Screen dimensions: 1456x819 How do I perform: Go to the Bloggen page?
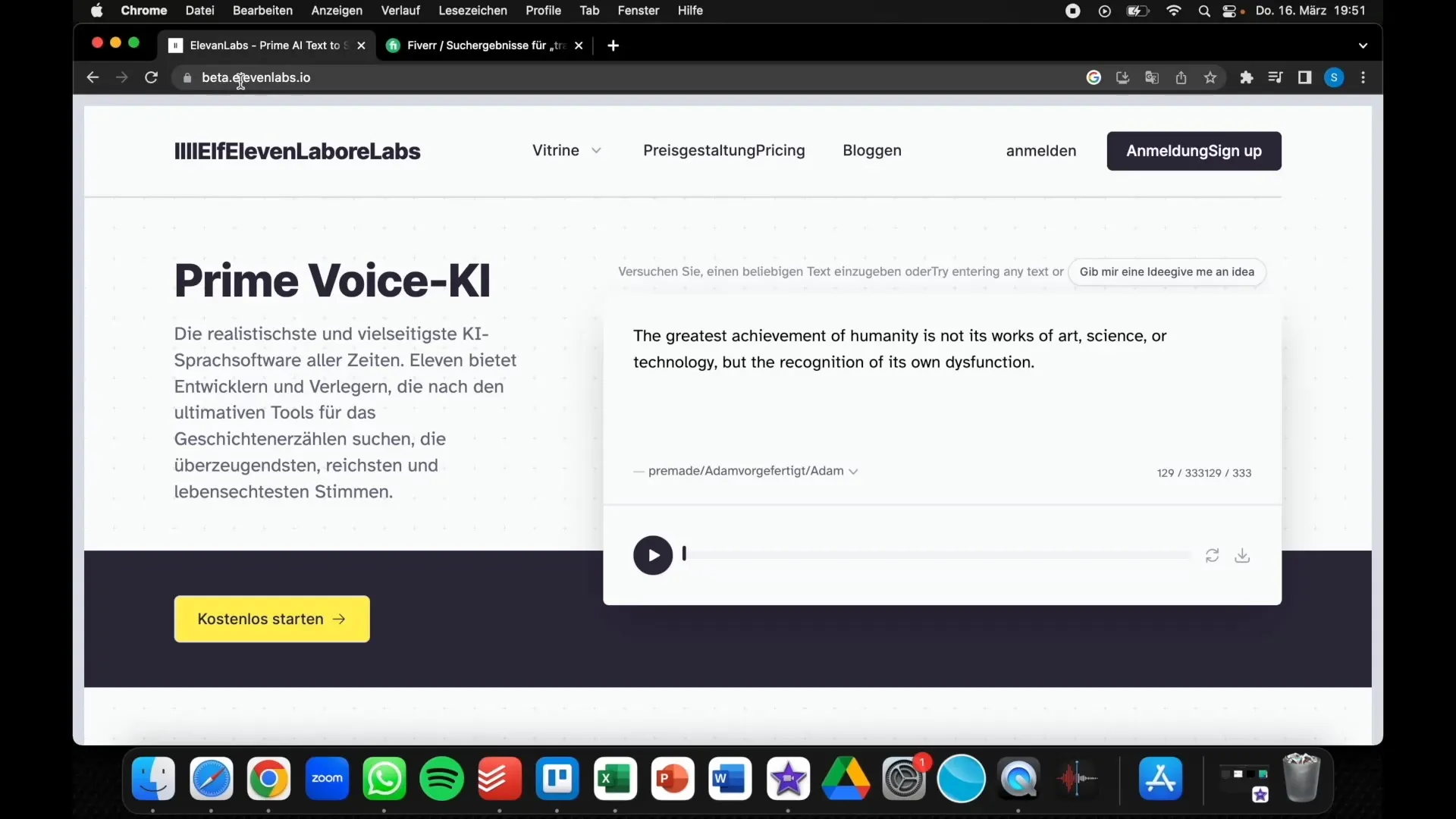[872, 150]
